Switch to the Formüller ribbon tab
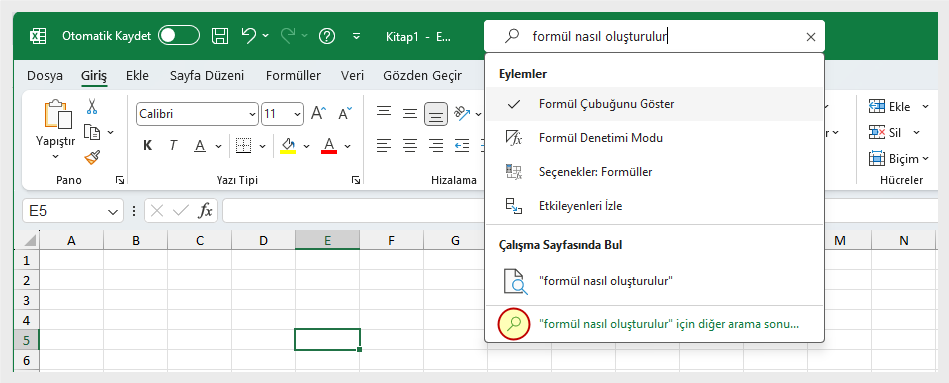The image size is (949, 383). 294,76
